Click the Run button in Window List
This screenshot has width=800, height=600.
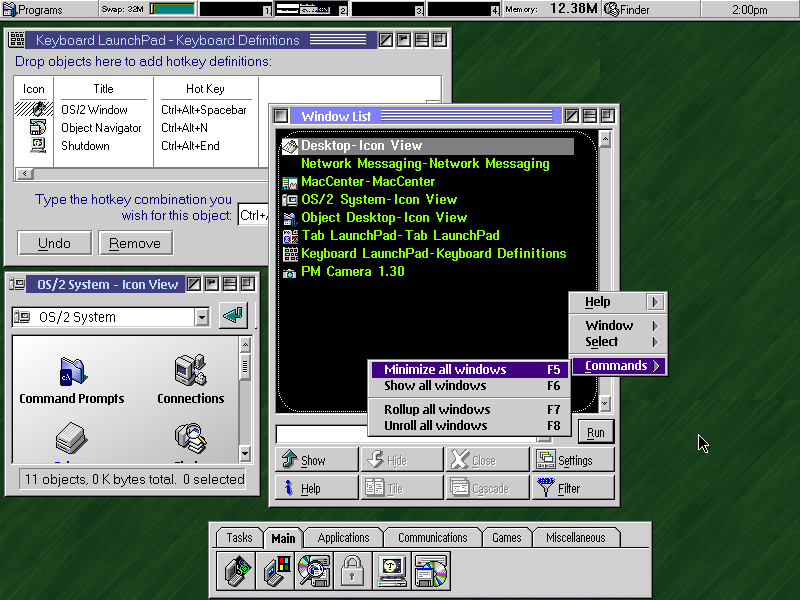point(596,433)
